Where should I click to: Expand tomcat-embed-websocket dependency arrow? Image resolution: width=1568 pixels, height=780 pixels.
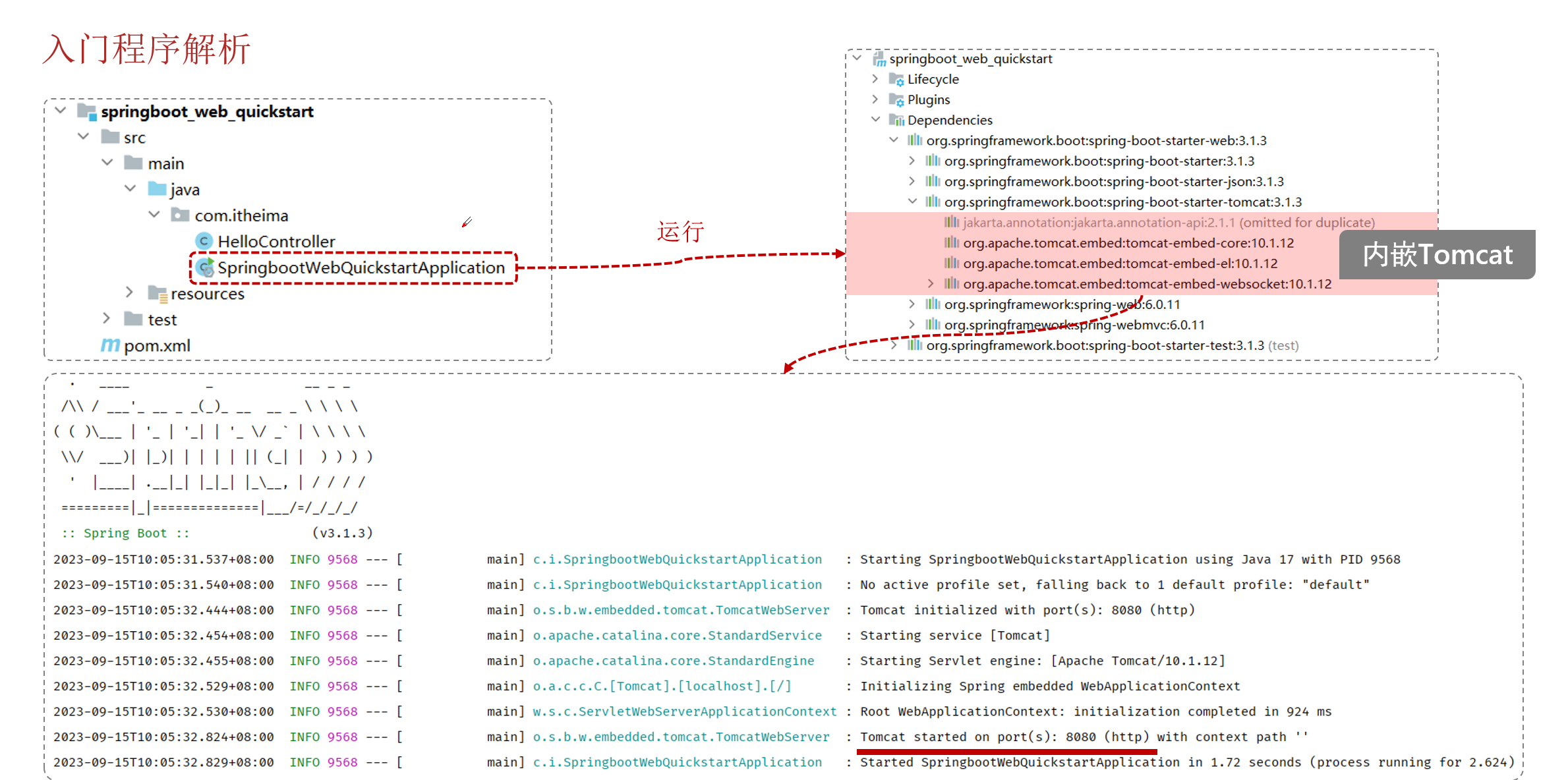(x=930, y=283)
